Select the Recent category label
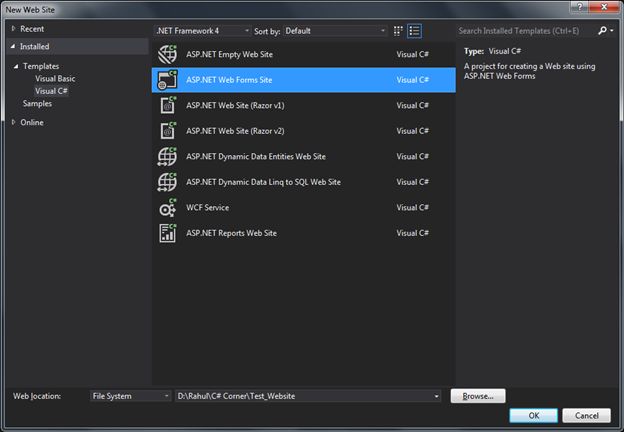Viewport: 624px width, 432px height. coord(32,29)
